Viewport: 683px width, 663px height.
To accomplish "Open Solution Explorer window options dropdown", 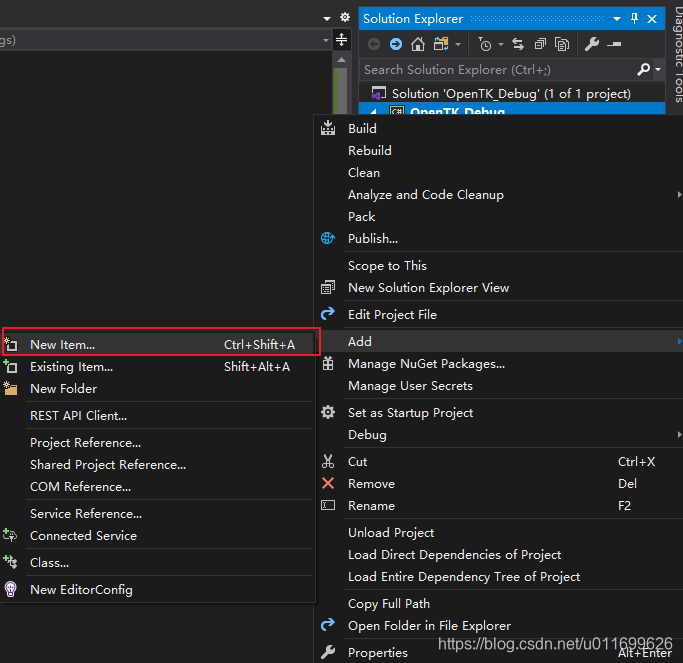I will pyautogui.click(x=617, y=19).
